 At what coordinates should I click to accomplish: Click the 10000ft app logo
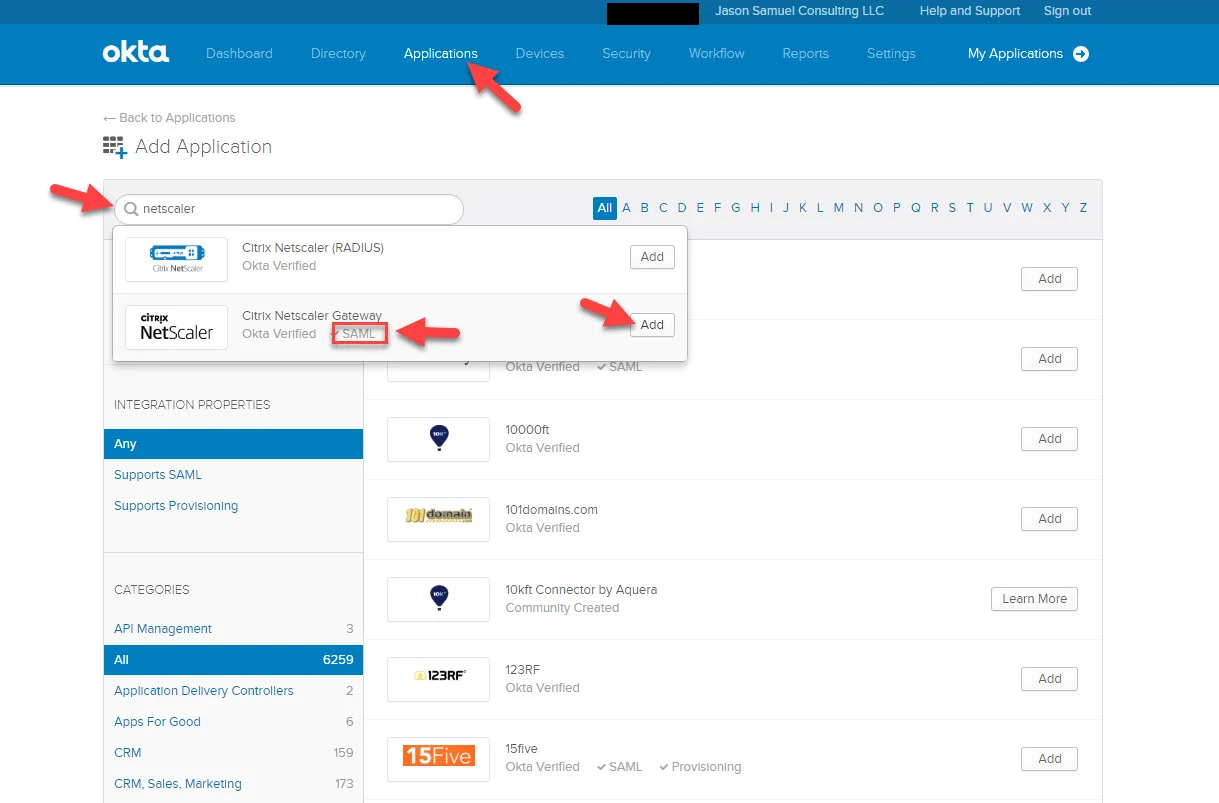pyautogui.click(x=438, y=439)
